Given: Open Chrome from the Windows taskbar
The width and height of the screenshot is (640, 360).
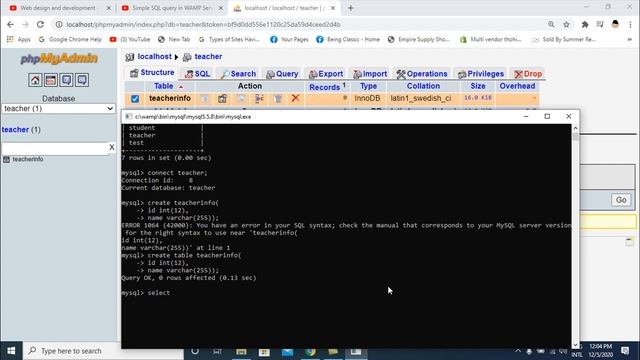Looking at the screenshot, I should [x=310, y=352].
